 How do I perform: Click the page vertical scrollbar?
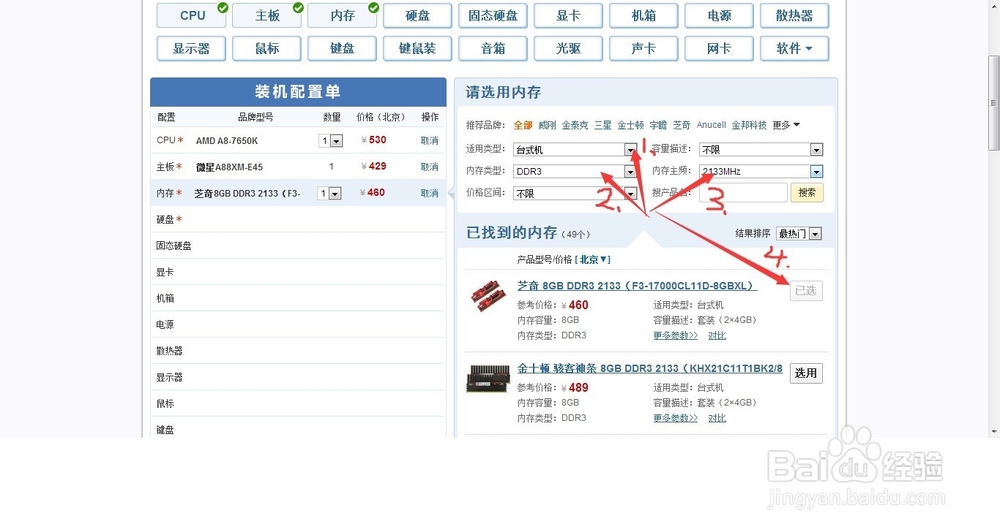click(994, 102)
